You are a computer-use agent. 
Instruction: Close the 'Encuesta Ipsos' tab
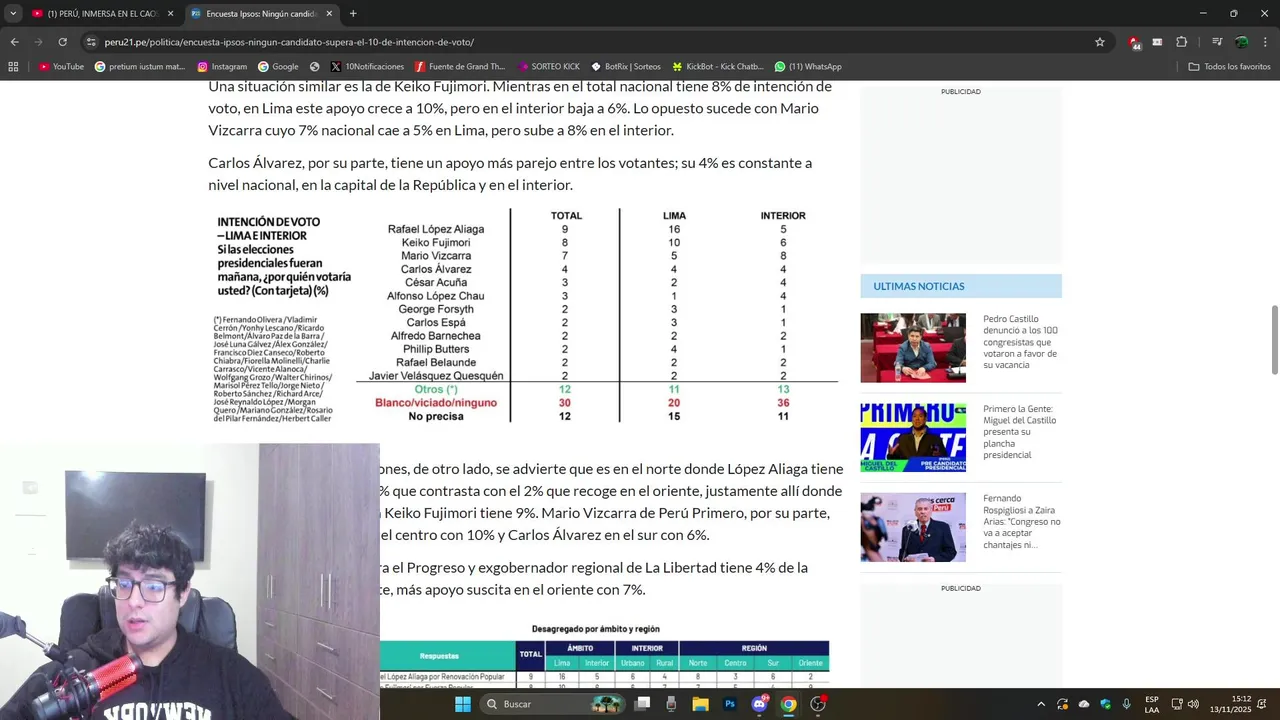coord(329,14)
